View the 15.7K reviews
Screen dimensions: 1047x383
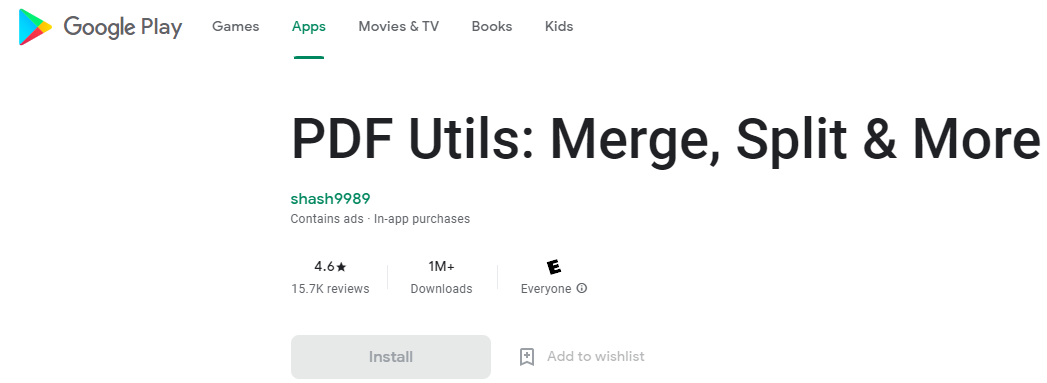[330, 289]
